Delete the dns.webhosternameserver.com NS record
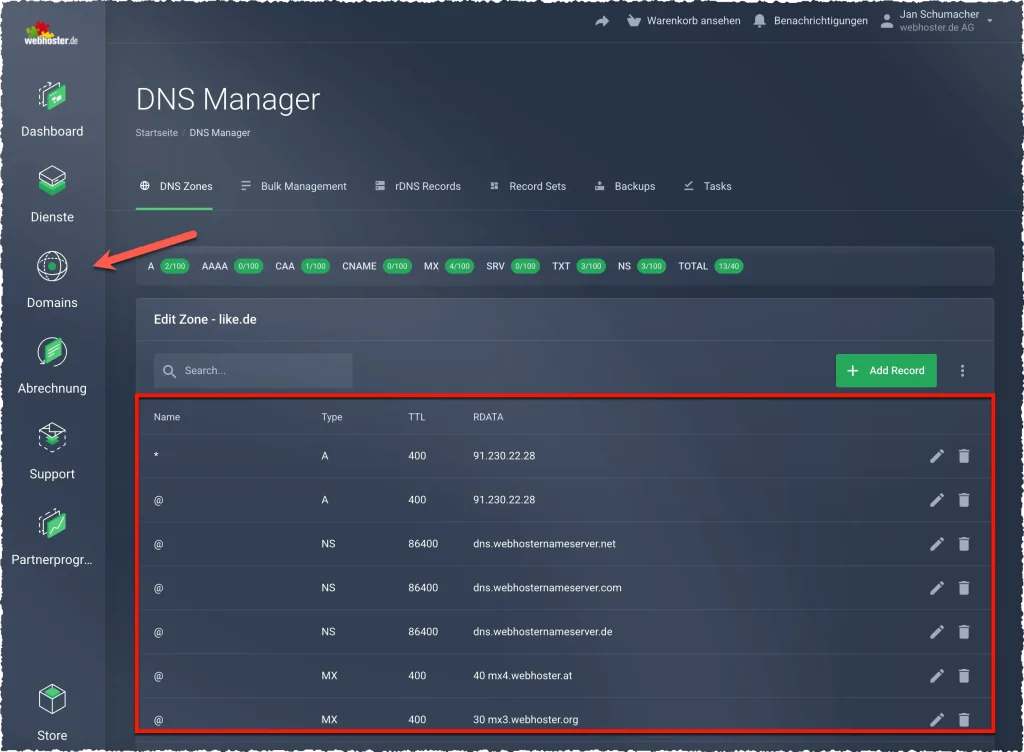Screen dimensions: 1024x752 [x=963, y=588]
